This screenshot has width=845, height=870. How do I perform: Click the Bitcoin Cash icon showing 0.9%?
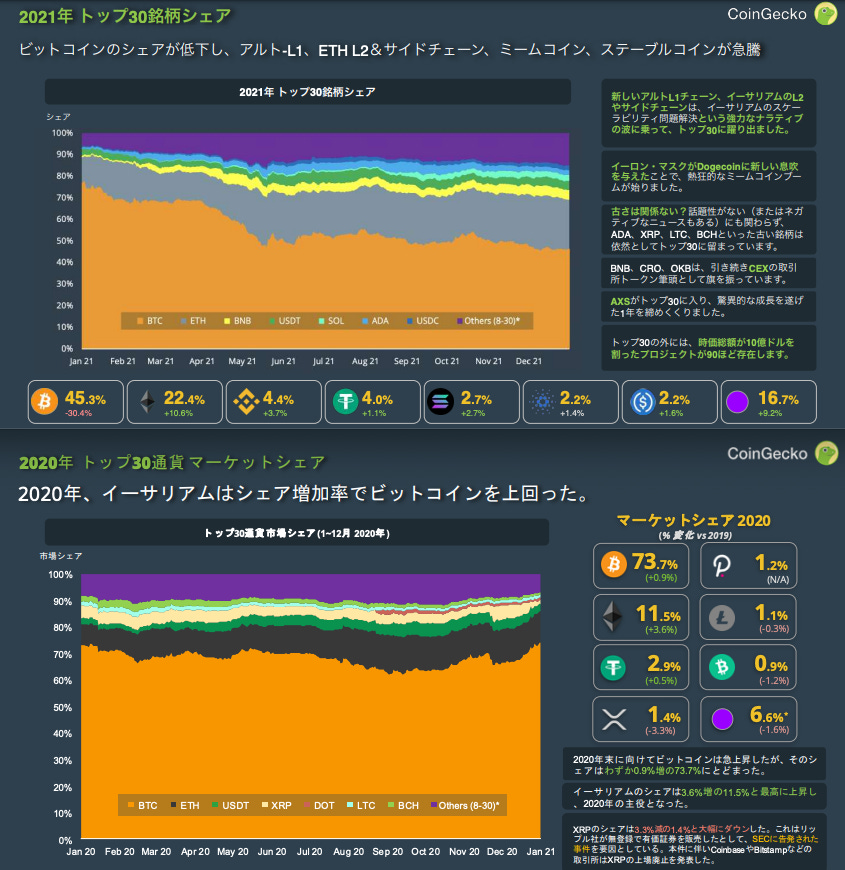click(722, 667)
